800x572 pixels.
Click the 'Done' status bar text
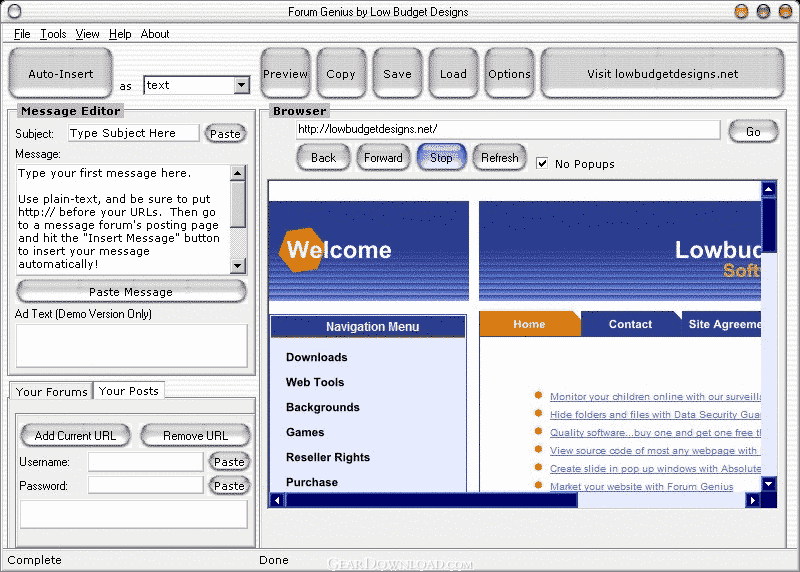point(273,560)
